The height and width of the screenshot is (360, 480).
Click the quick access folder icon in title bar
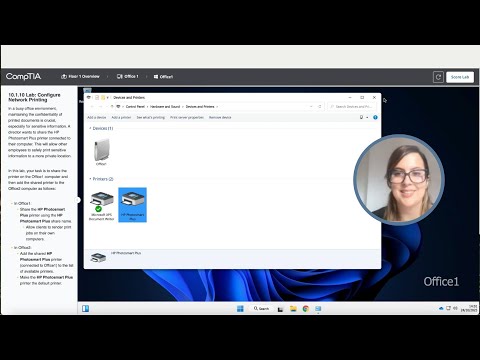[103, 97]
